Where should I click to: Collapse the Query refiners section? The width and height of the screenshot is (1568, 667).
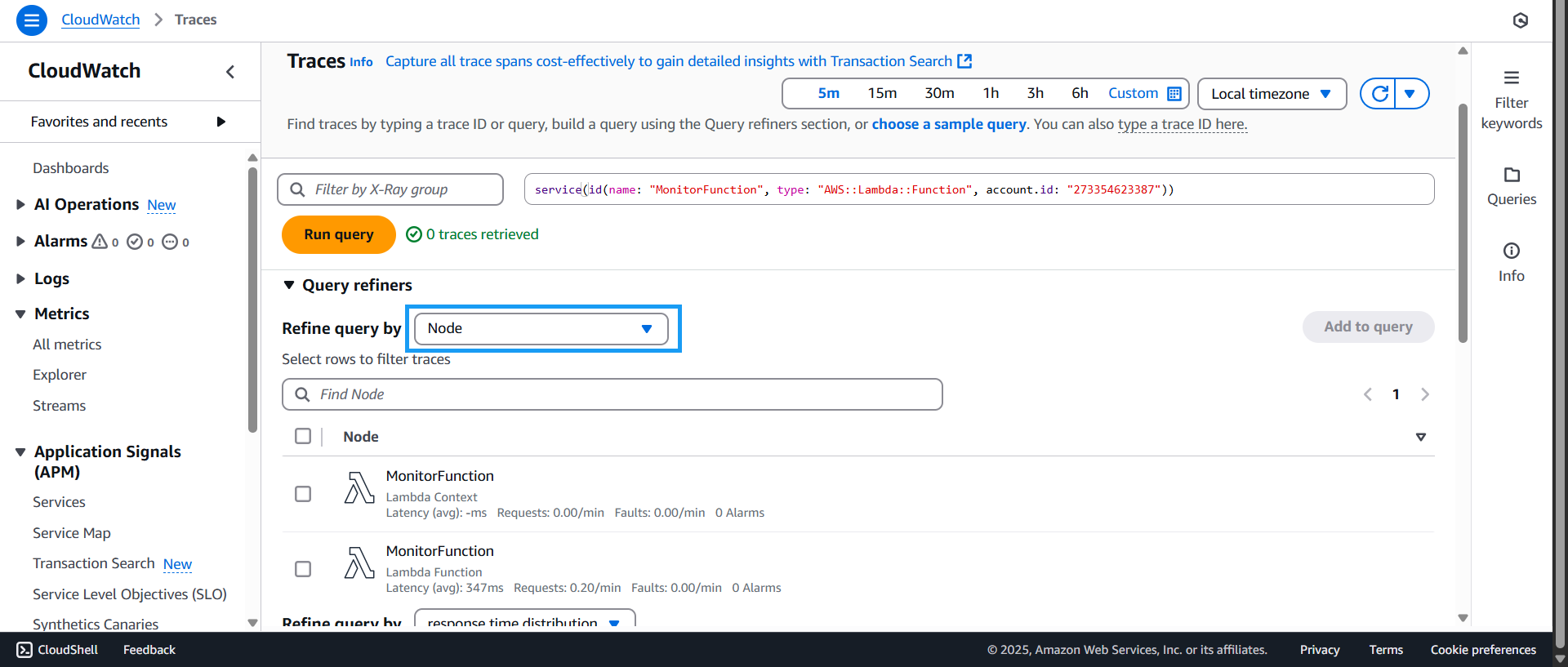click(289, 285)
